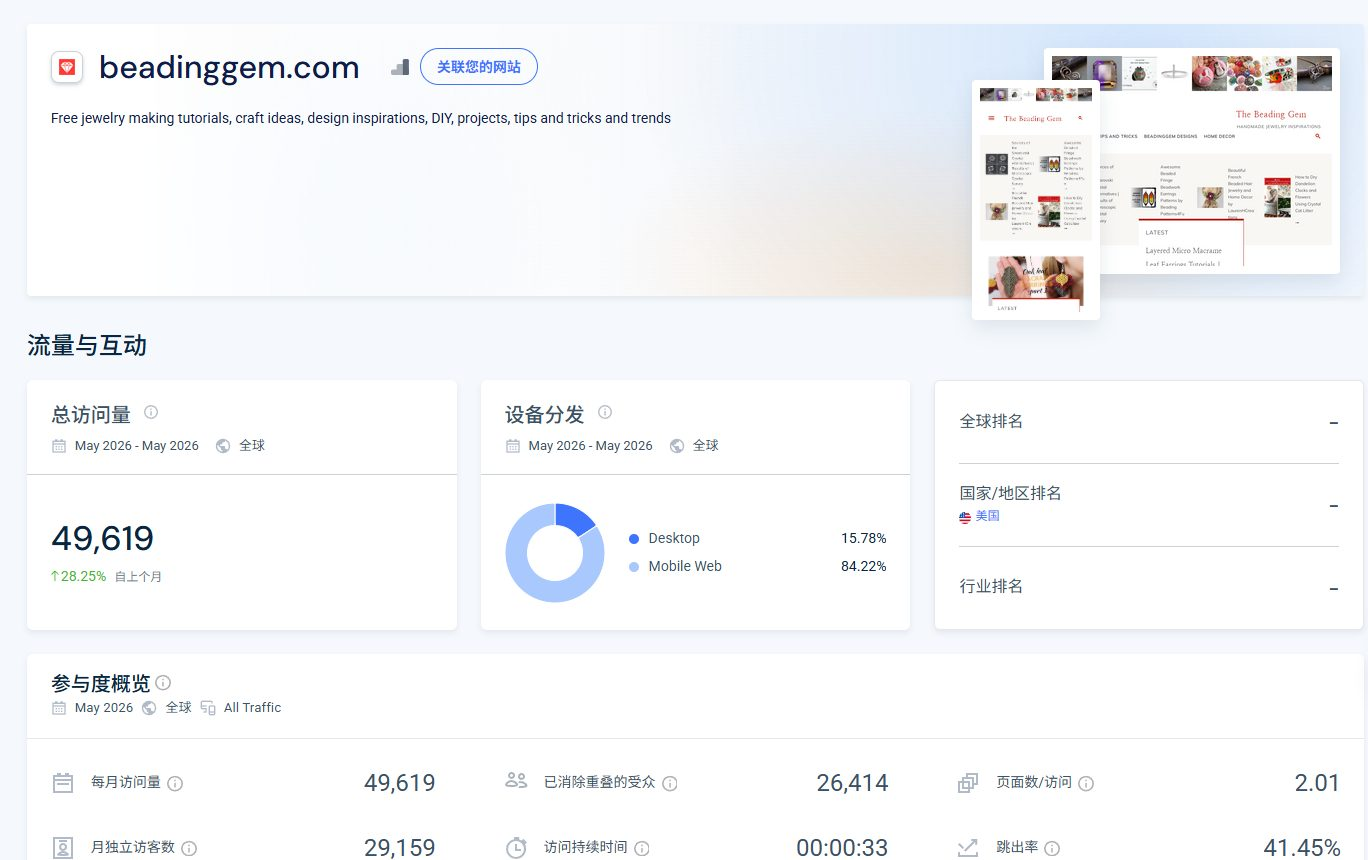This screenshot has height=860, width=1368.
Task: Click the globe icon under 参与度概览
Action: pos(150,708)
